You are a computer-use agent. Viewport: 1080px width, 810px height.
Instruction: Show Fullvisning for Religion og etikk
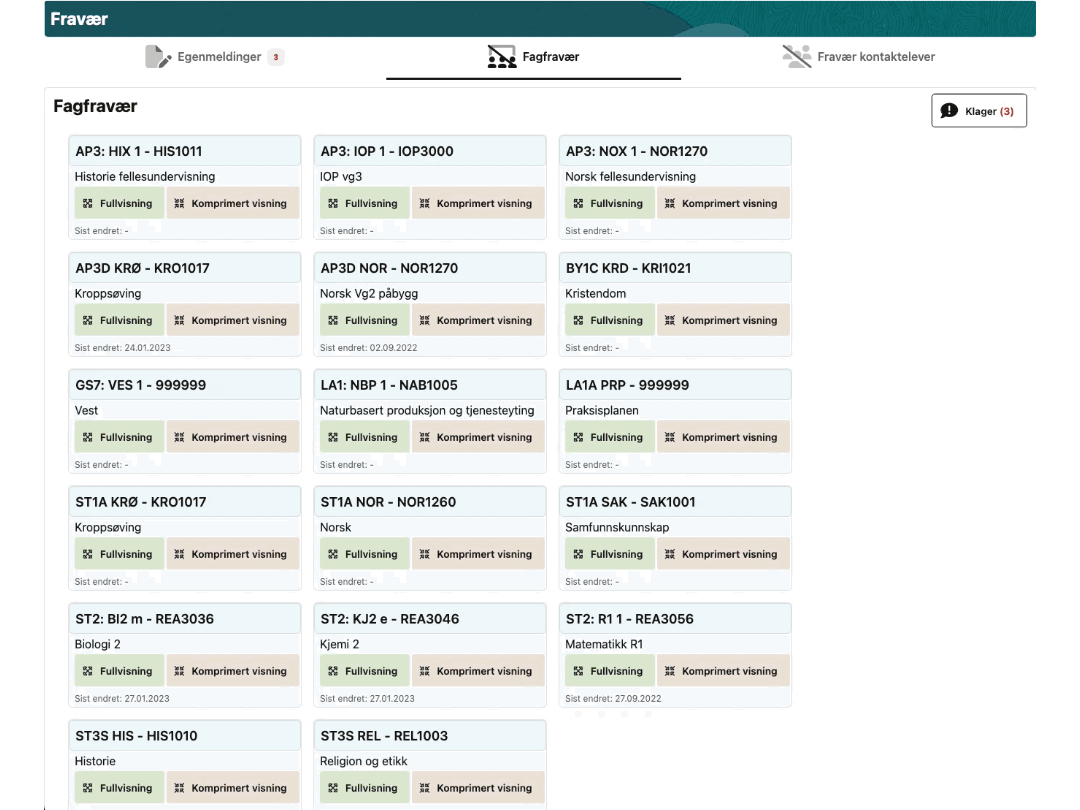coord(362,789)
